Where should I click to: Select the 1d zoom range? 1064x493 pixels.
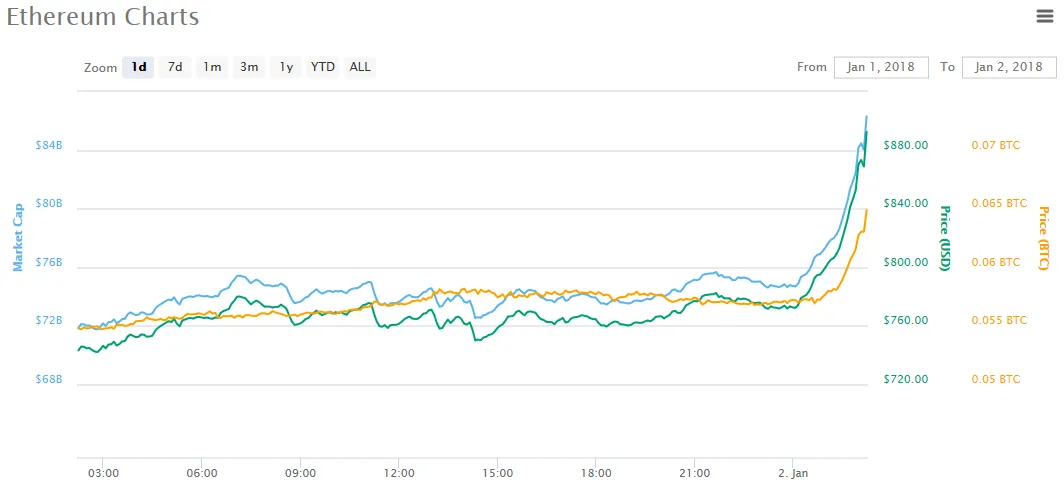[x=138, y=67]
